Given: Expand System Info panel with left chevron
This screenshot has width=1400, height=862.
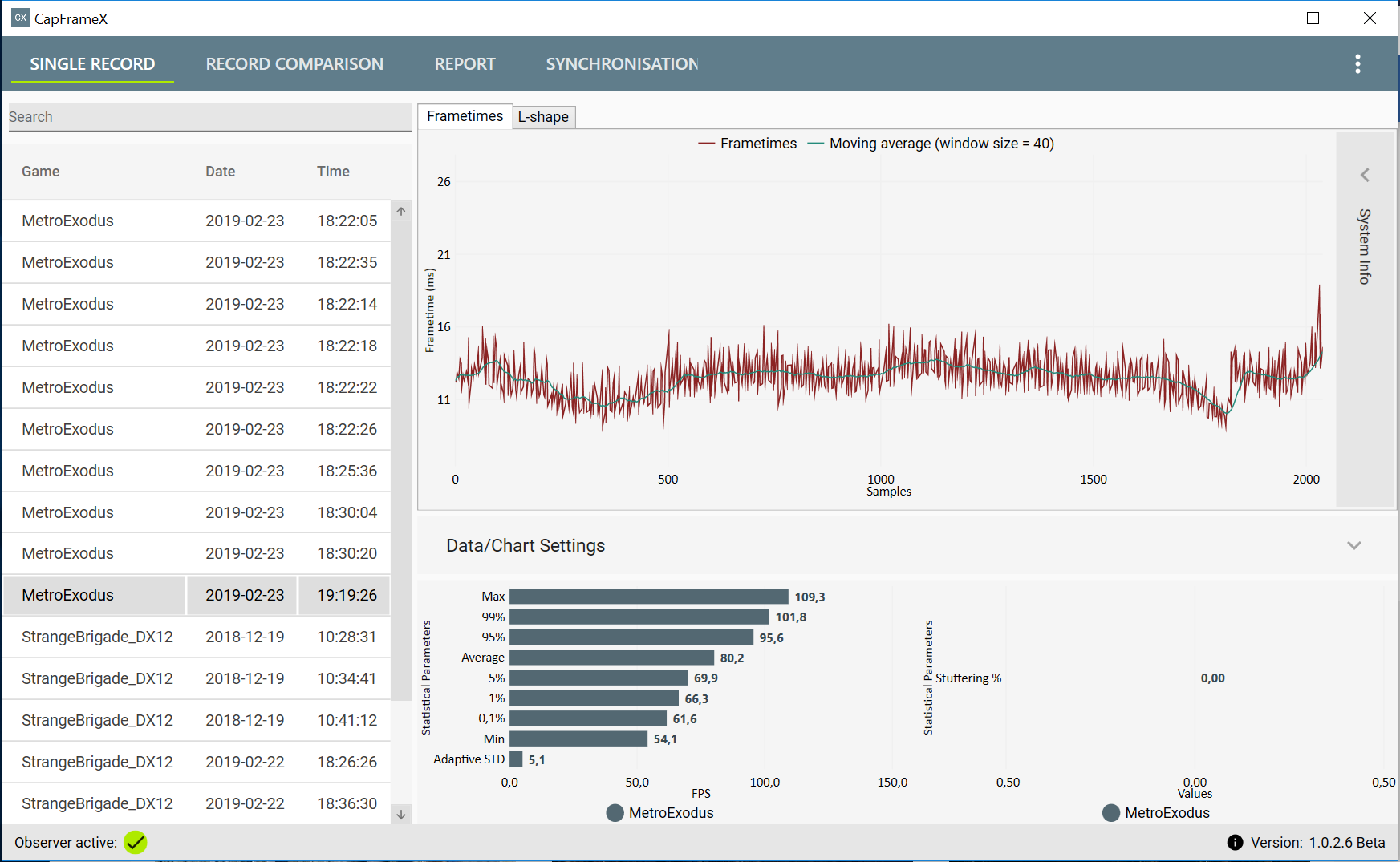Looking at the screenshot, I should (x=1365, y=175).
